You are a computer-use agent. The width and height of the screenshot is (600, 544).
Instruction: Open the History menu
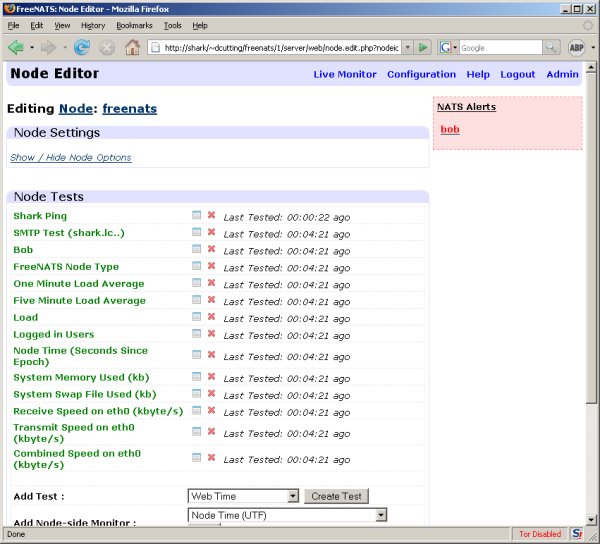click(x=93, y=26)
